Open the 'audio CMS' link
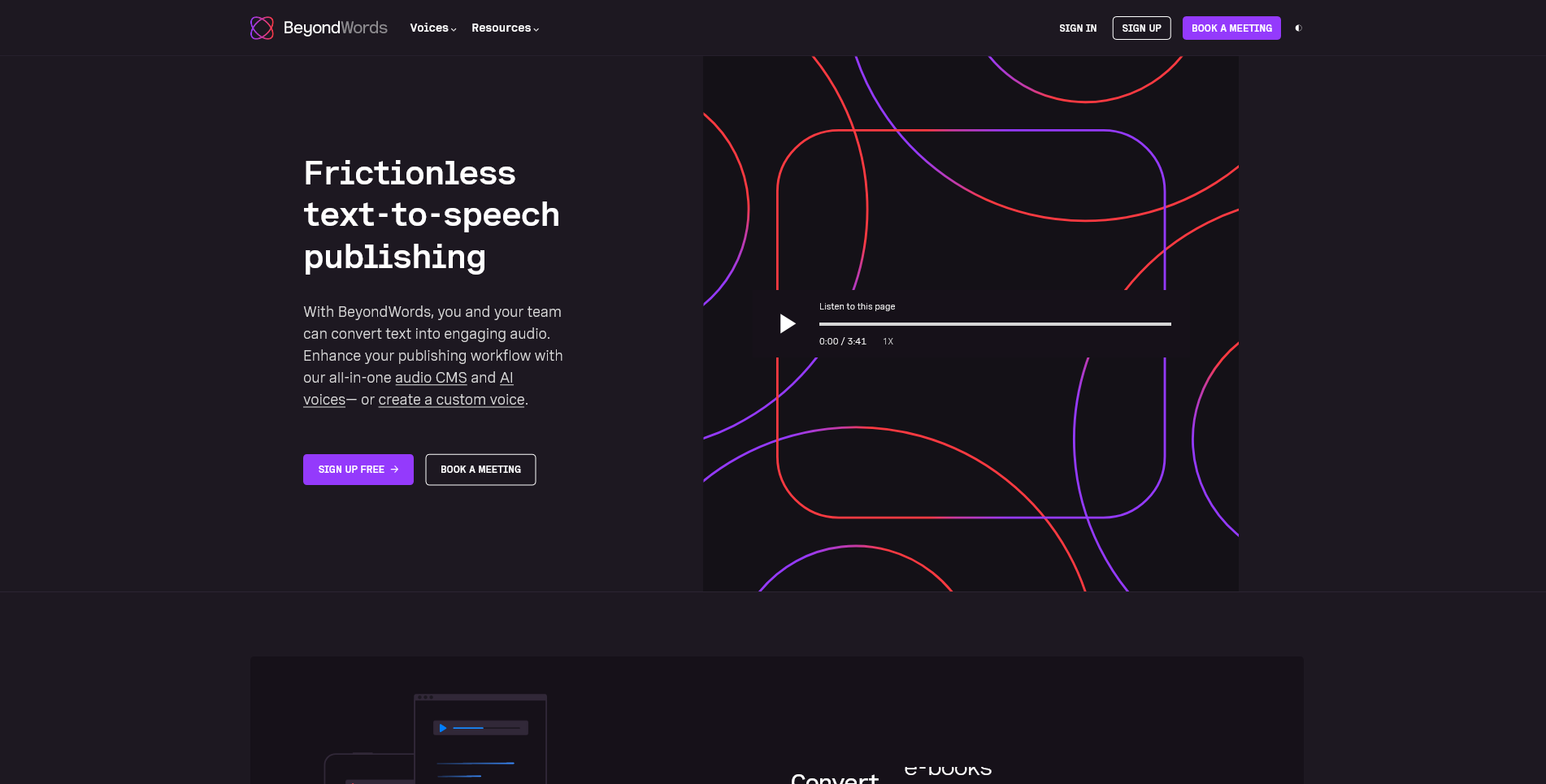Screen dimensions: 1546x784 (x=431, y=378)
